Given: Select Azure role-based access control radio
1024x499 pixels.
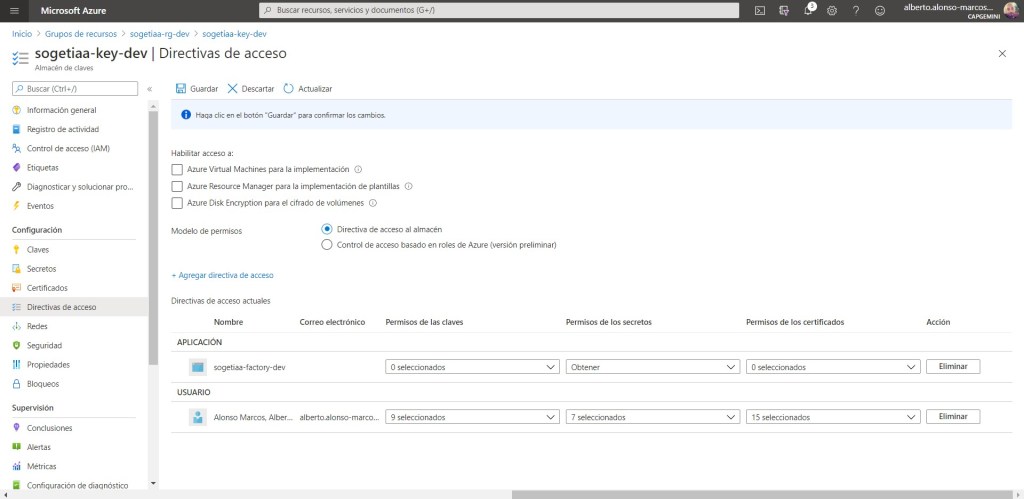Looking at the screenshot, I should pyautogui.click(x=326, y=245).
